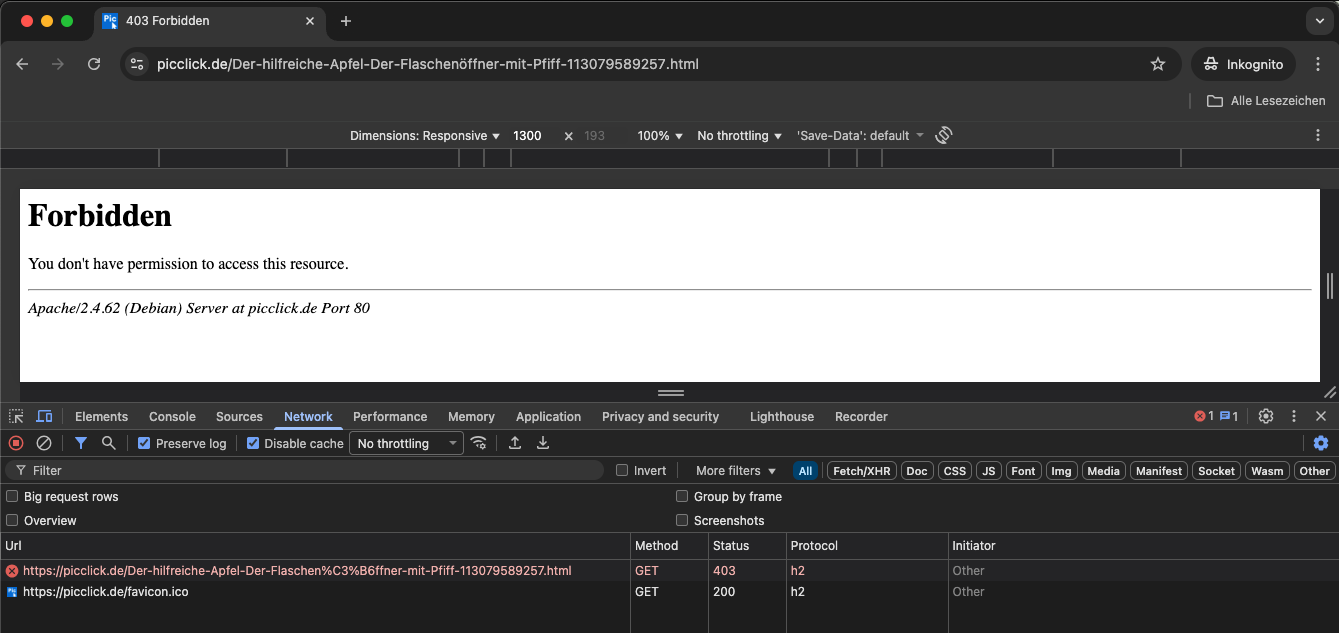
Task: Clear the network log
Action: coord(43,442)
